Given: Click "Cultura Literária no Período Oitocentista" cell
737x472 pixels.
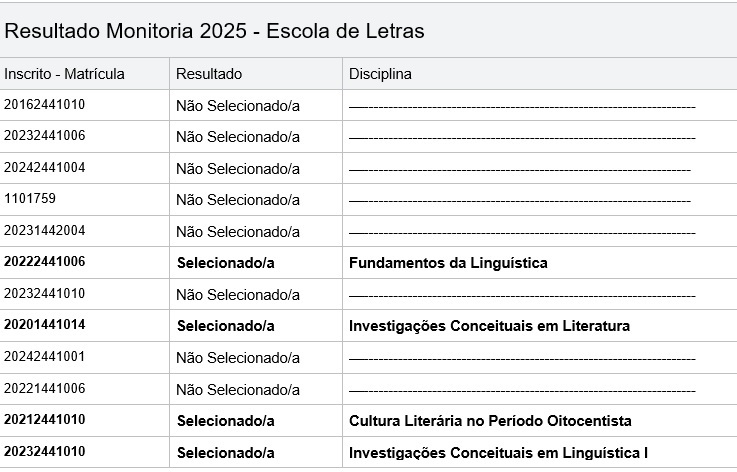Looking at the screenshot, I should 490,421.
